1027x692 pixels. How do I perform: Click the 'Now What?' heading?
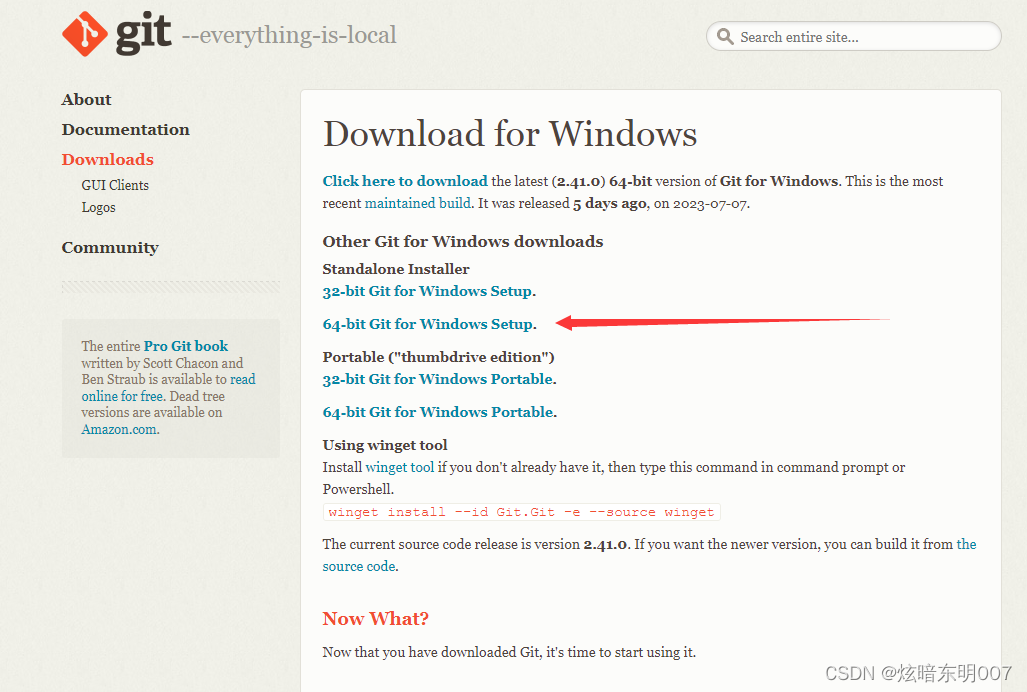(x=375, y=619)
